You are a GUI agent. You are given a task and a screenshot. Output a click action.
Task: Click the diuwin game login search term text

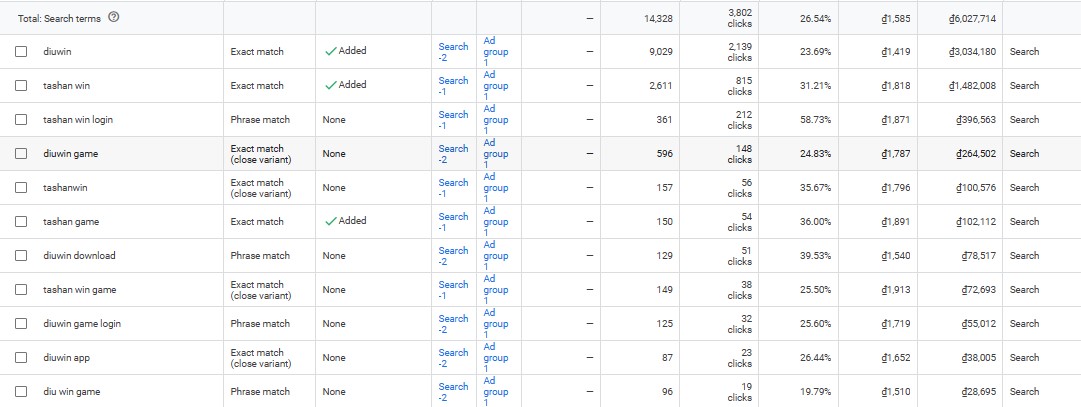click(81, 324)
